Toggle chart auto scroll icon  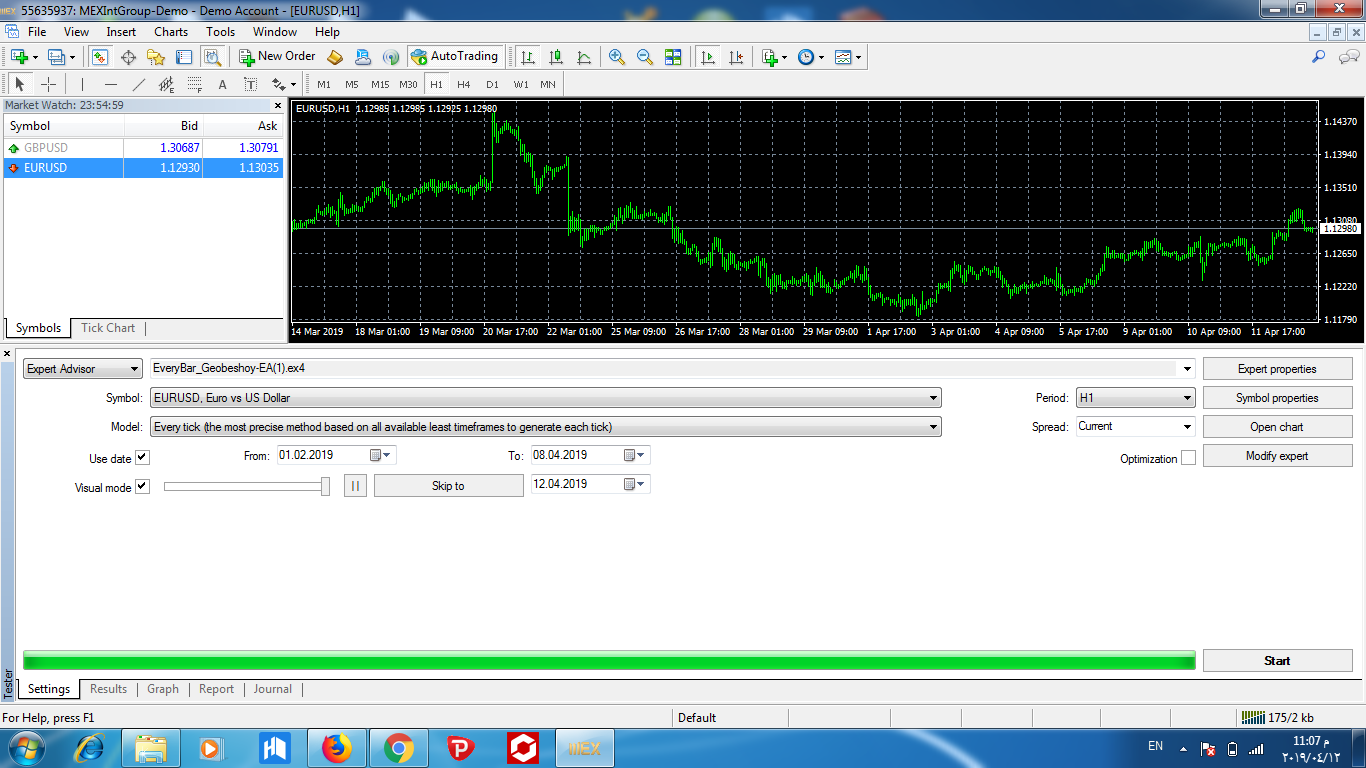708,57
